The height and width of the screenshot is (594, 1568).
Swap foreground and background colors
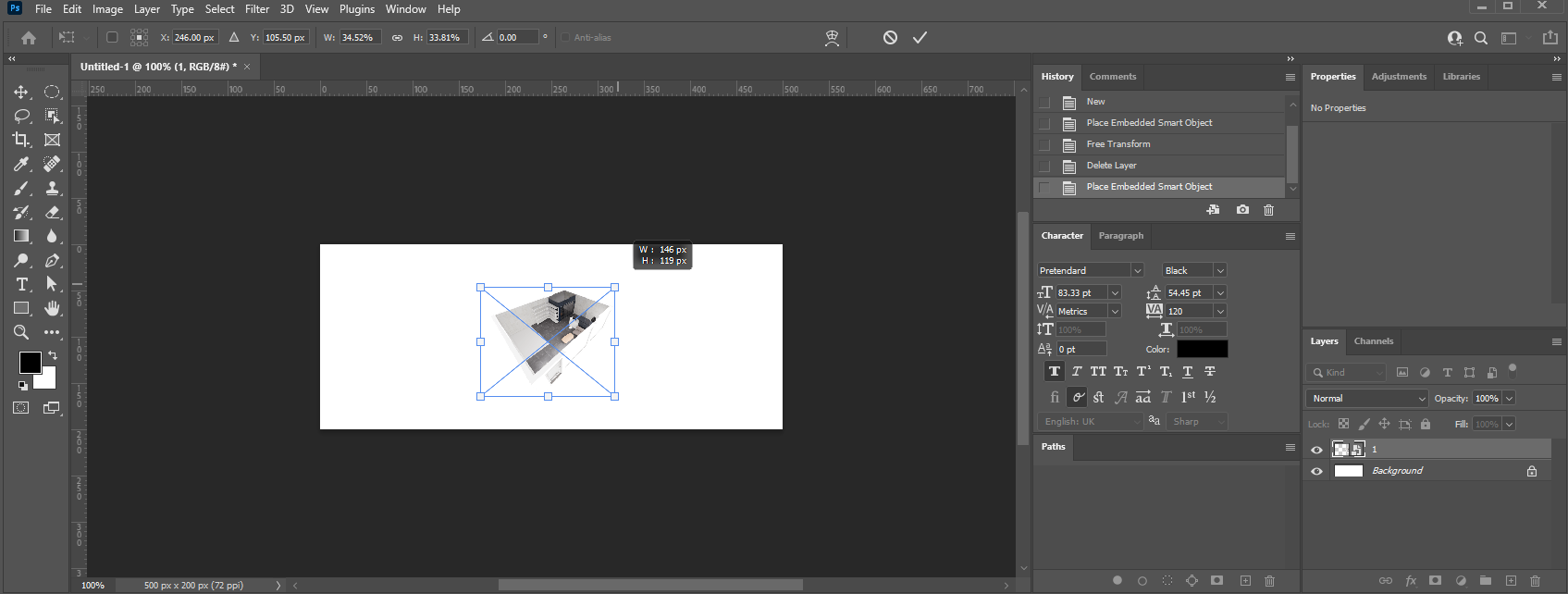pos(53,355)
